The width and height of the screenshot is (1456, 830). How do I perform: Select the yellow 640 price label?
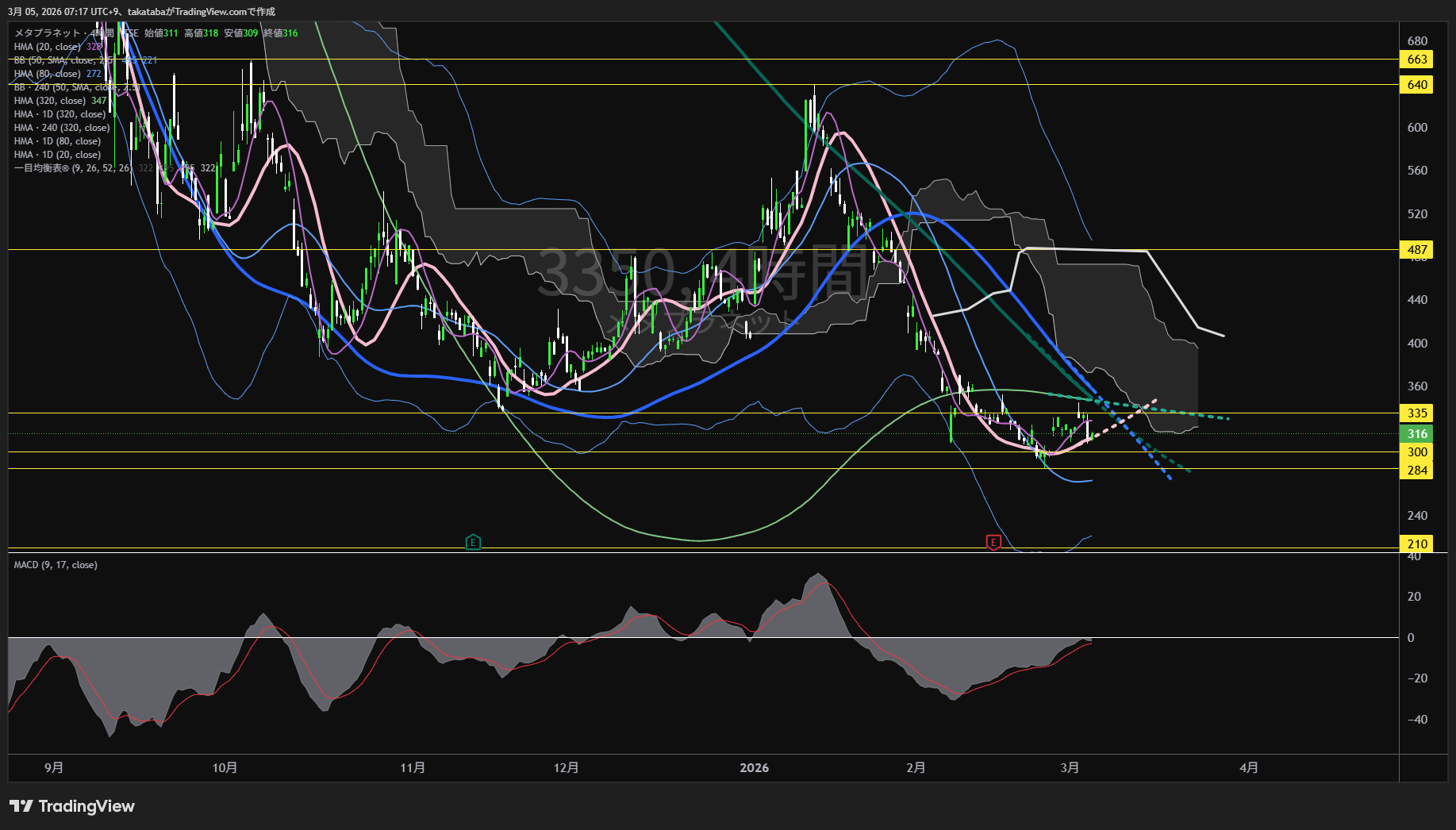(x=1417, y=85)
